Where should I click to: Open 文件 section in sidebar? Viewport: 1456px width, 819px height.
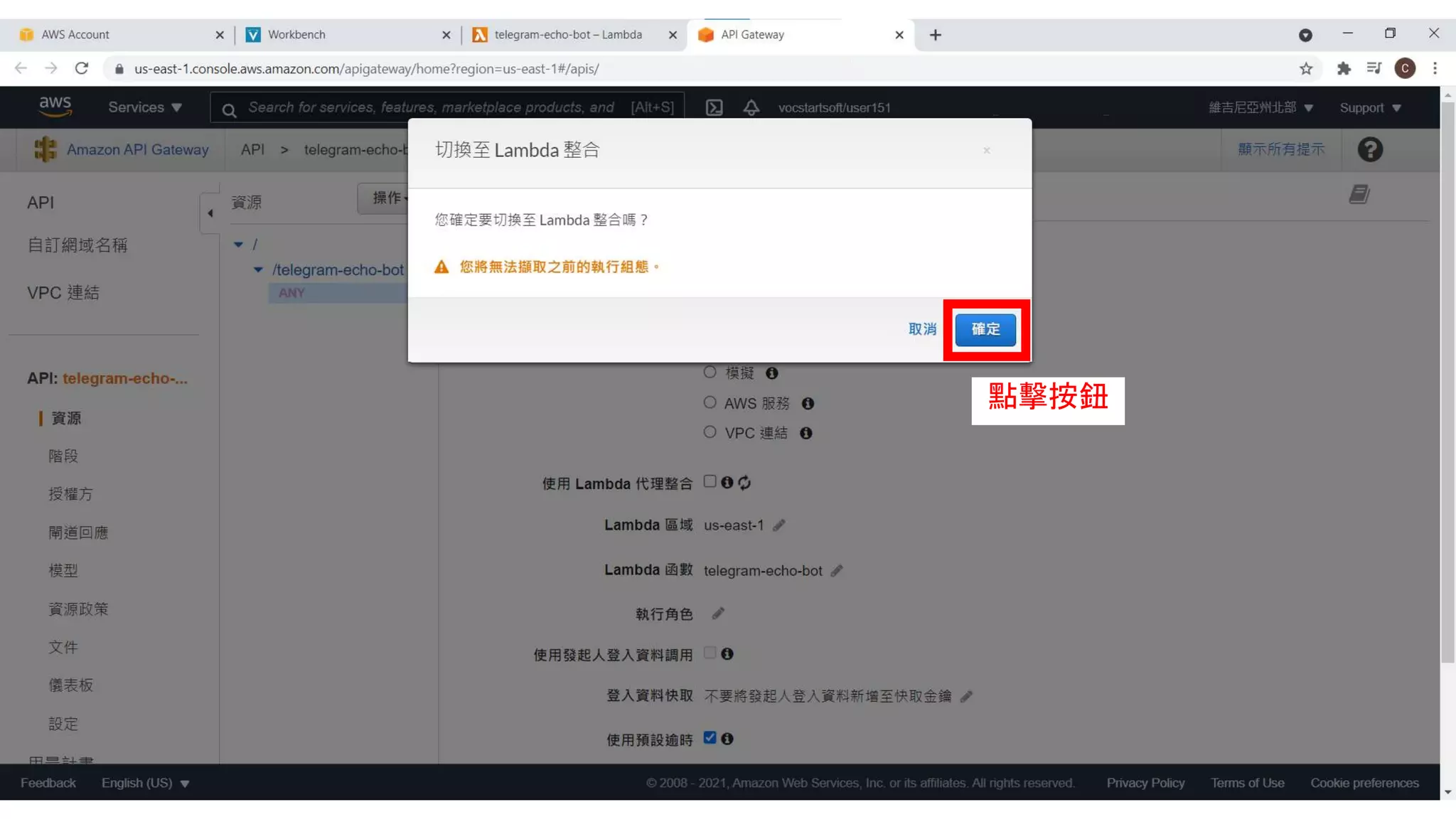[63, 647]
